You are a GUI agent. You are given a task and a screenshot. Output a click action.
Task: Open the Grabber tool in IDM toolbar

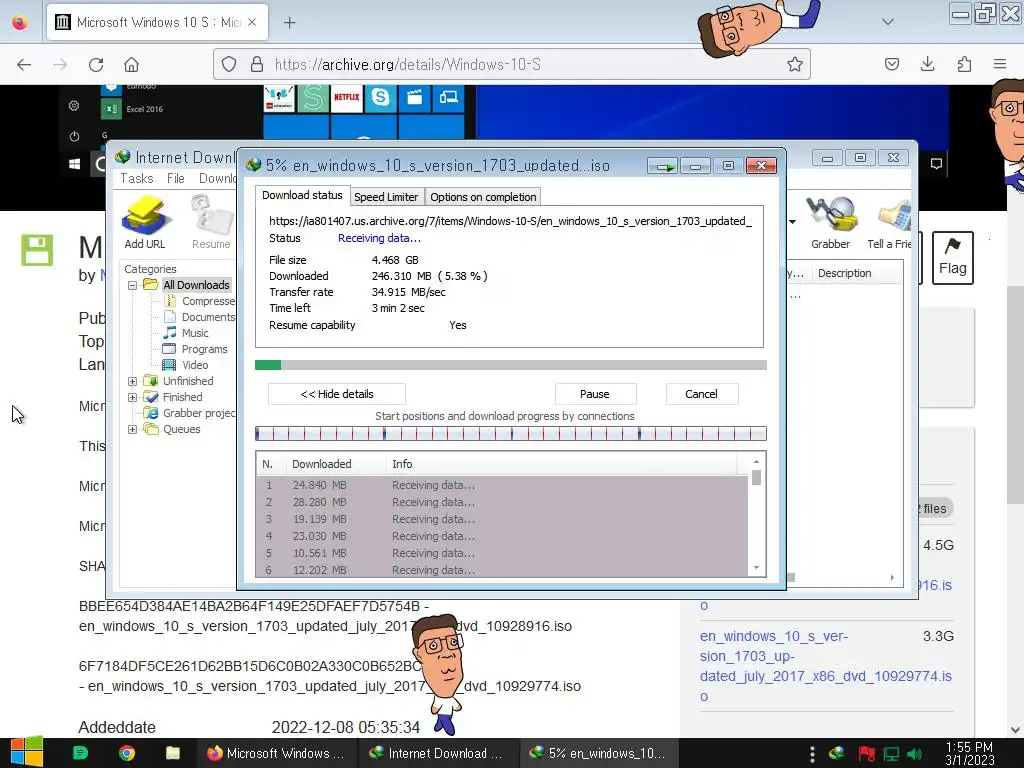(x=830, y=222)
